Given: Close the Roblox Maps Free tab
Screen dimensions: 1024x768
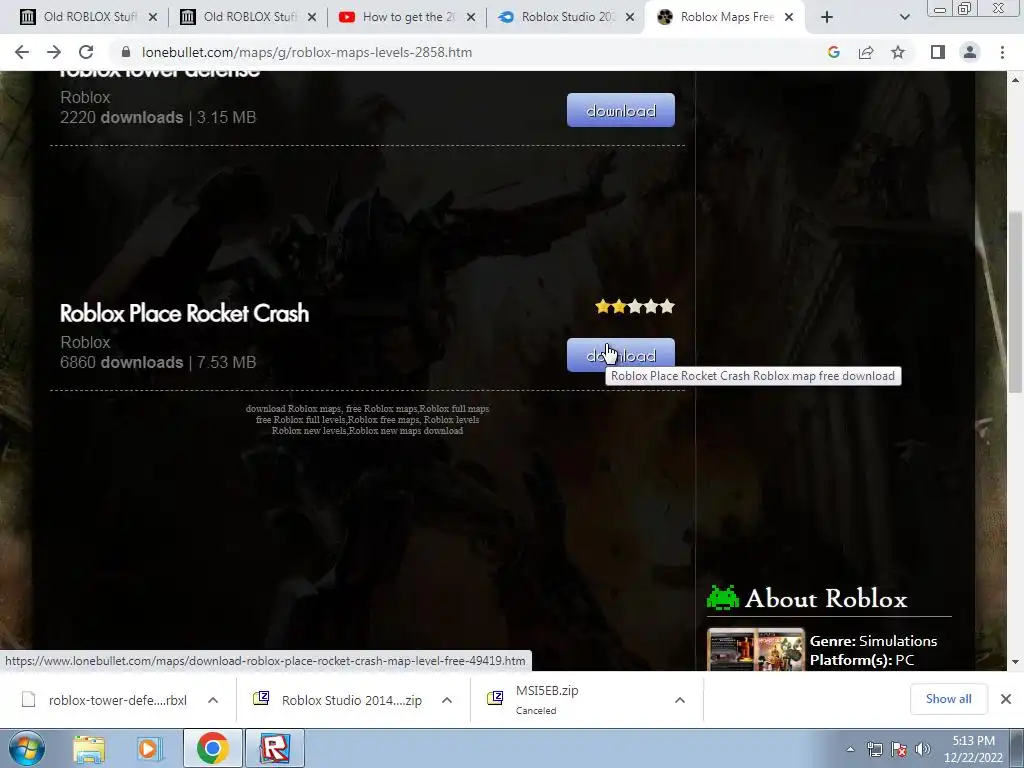Looking at the screenshot, I should pyautogui.click(x=789, y=17).
